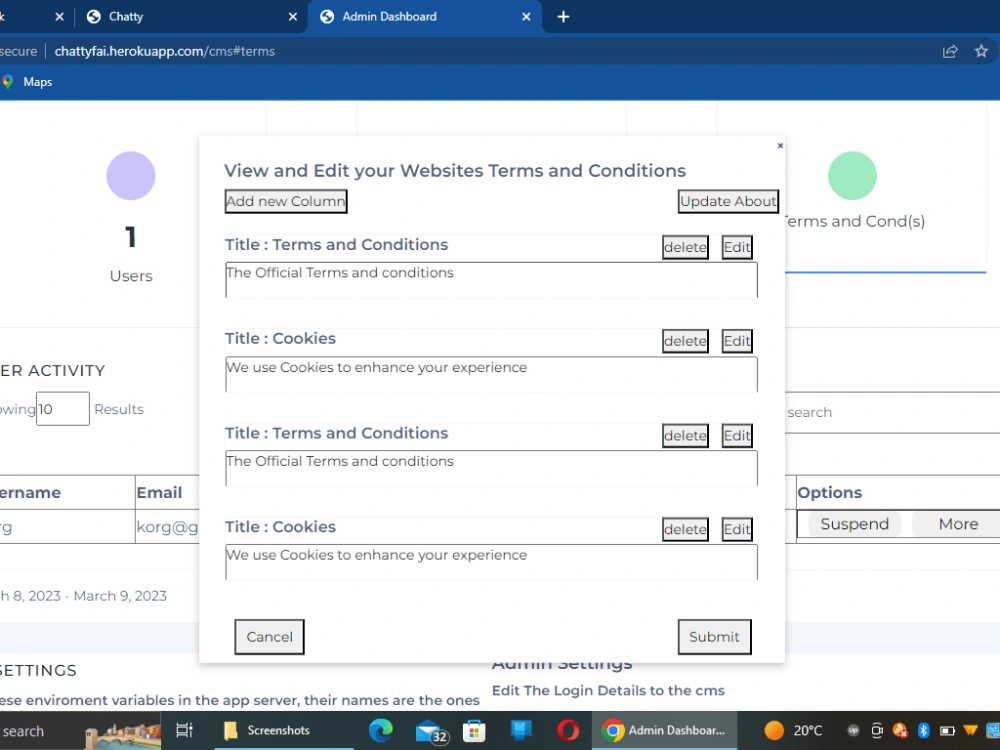Delete the second Terms and Conditions entry
Screen dimensions: 1000x750
(685, 436)
